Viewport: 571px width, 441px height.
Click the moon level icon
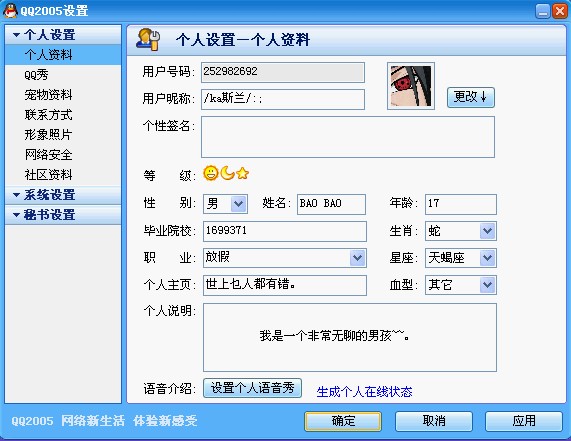pos(227,173)
